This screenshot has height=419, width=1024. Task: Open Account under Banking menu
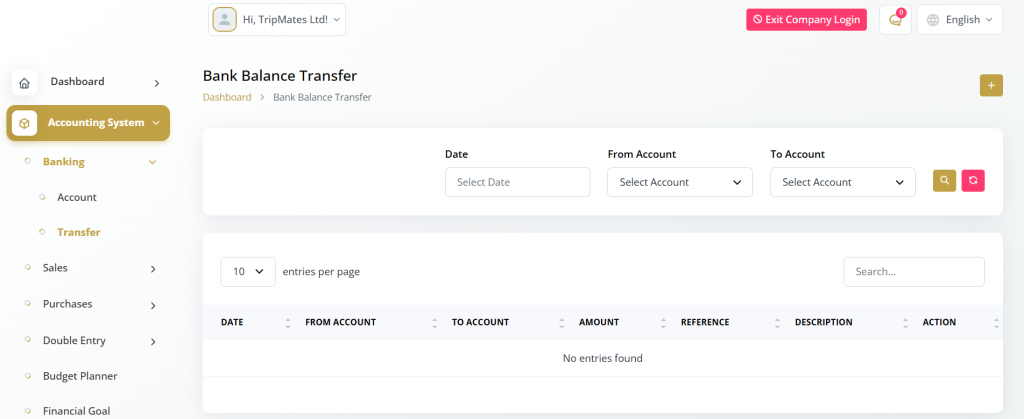[77, 197]
